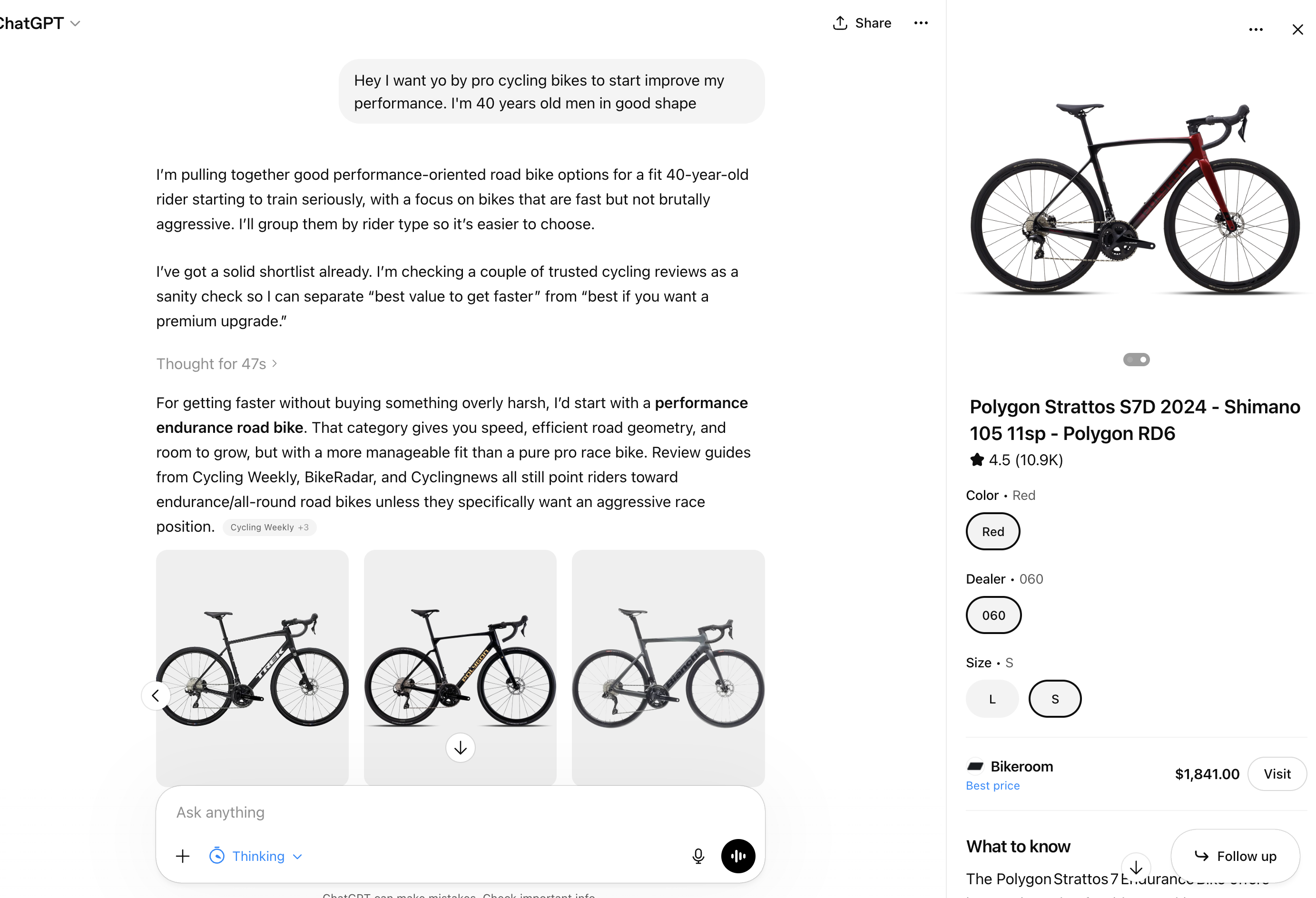
Task: Toggle the second image pager dot
Action: (1142, 360)
